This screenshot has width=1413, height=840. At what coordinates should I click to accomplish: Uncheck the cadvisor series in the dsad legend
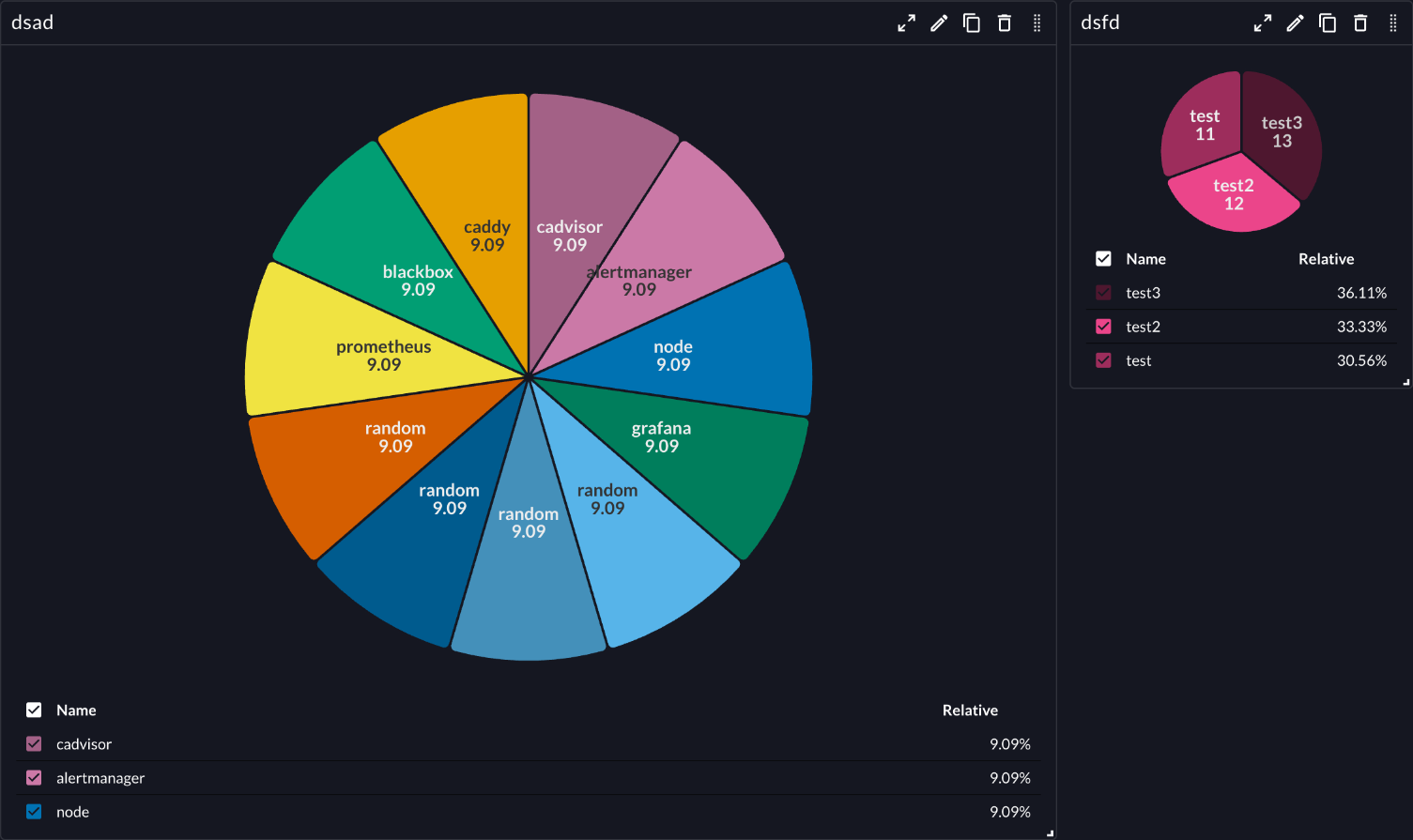point(34,743)
